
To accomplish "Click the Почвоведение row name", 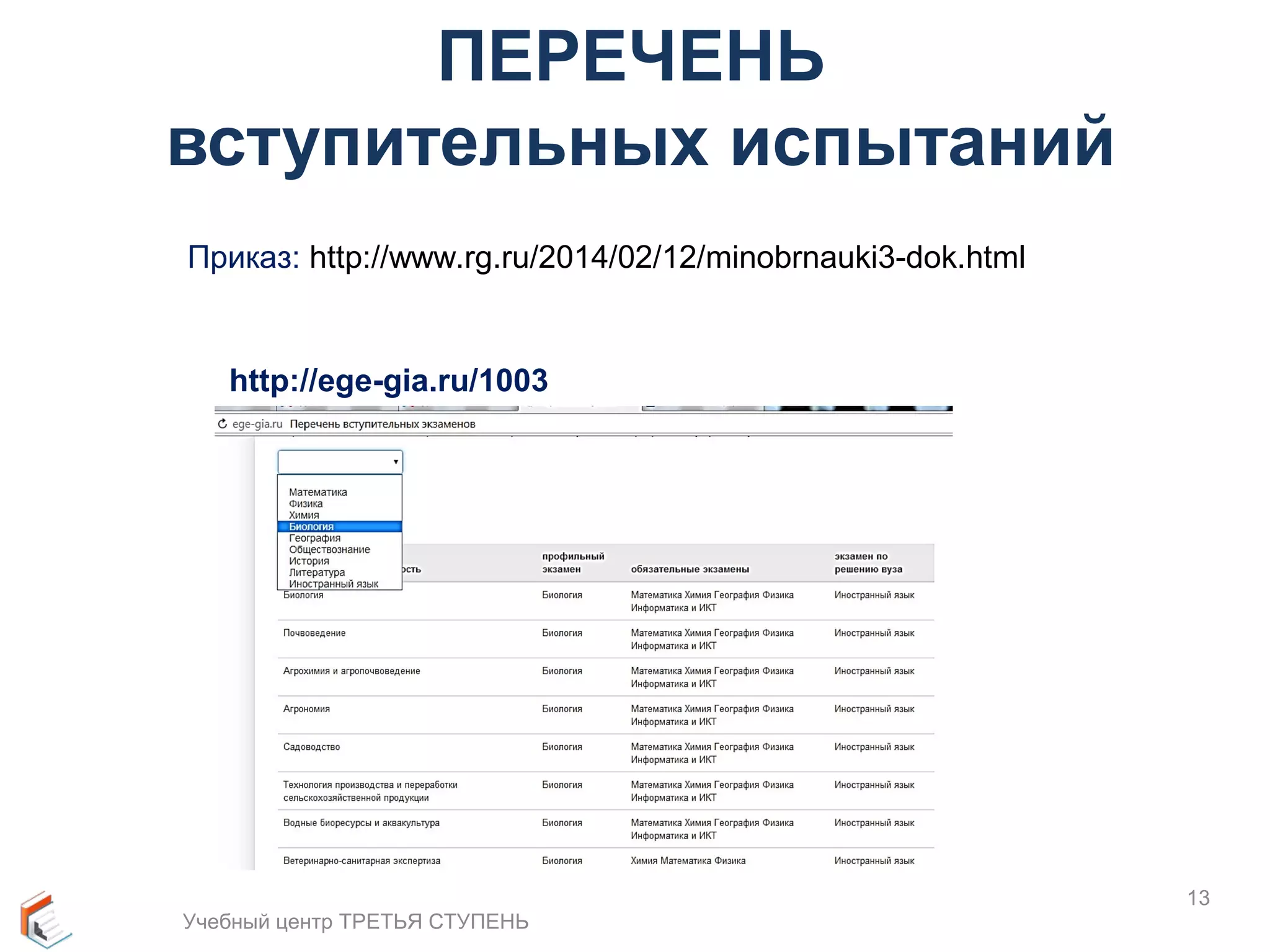I will point(314,633).
